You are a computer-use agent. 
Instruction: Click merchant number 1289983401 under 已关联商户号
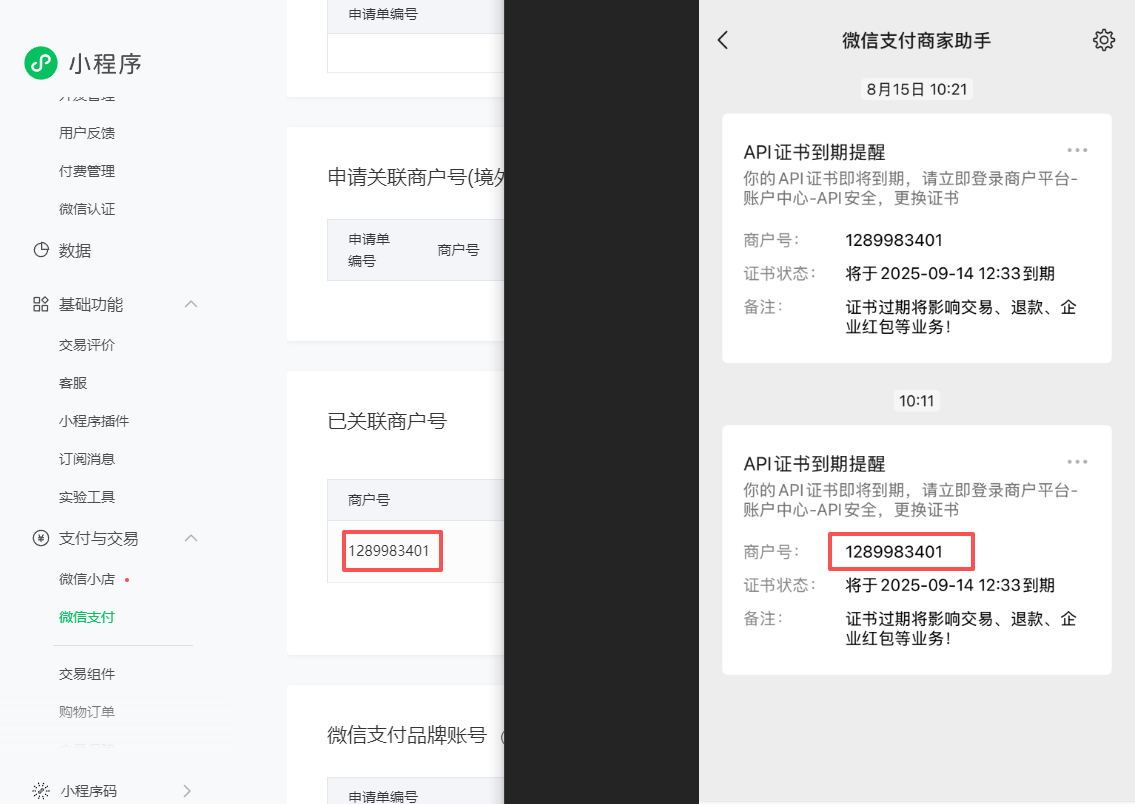tap(389, 551)
